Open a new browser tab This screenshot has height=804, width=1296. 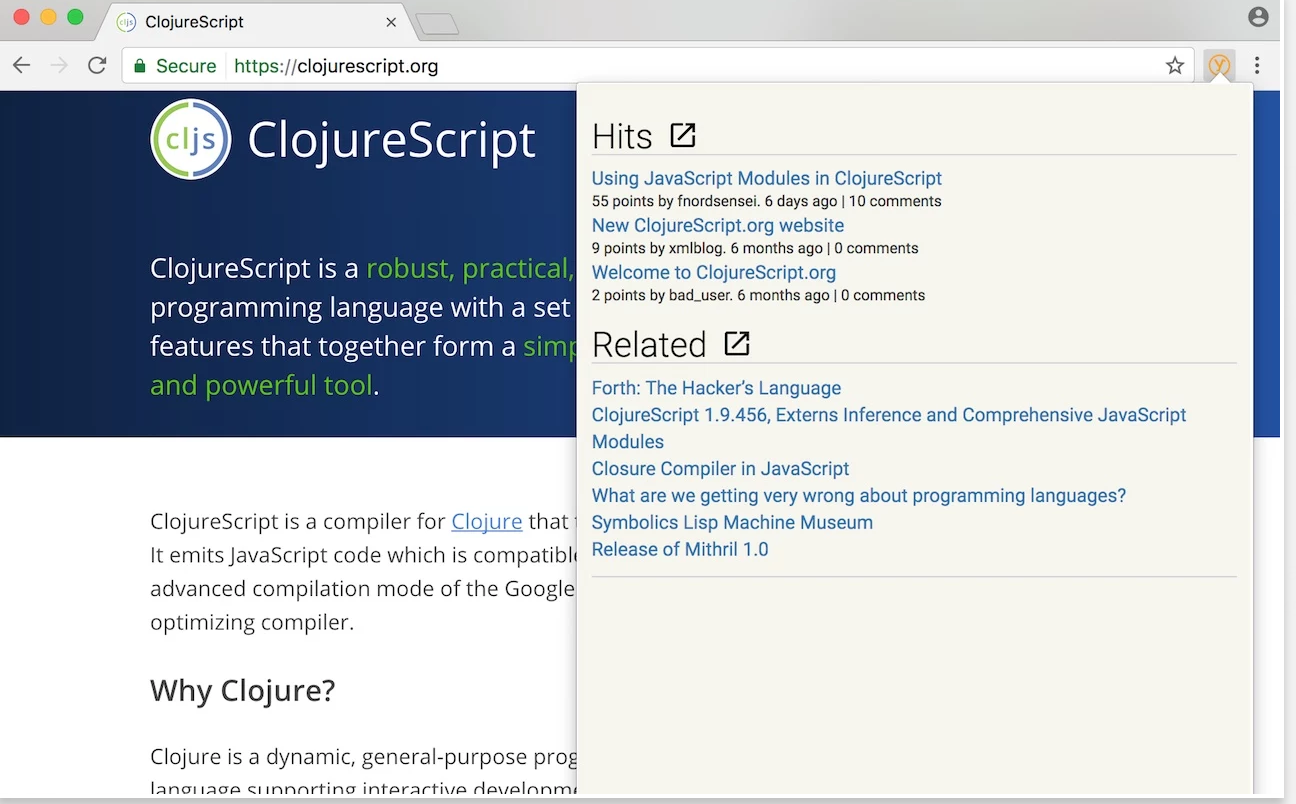point(437,24)
